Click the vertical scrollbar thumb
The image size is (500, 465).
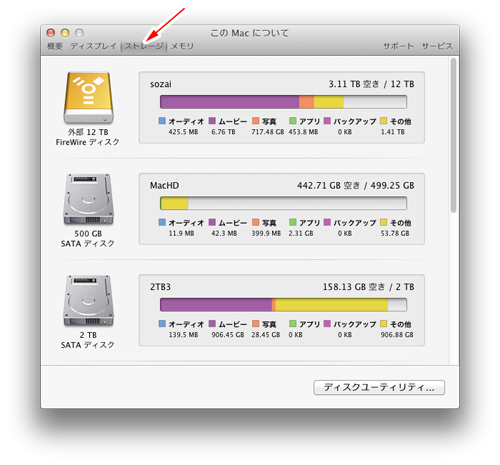tap(453, 135)
